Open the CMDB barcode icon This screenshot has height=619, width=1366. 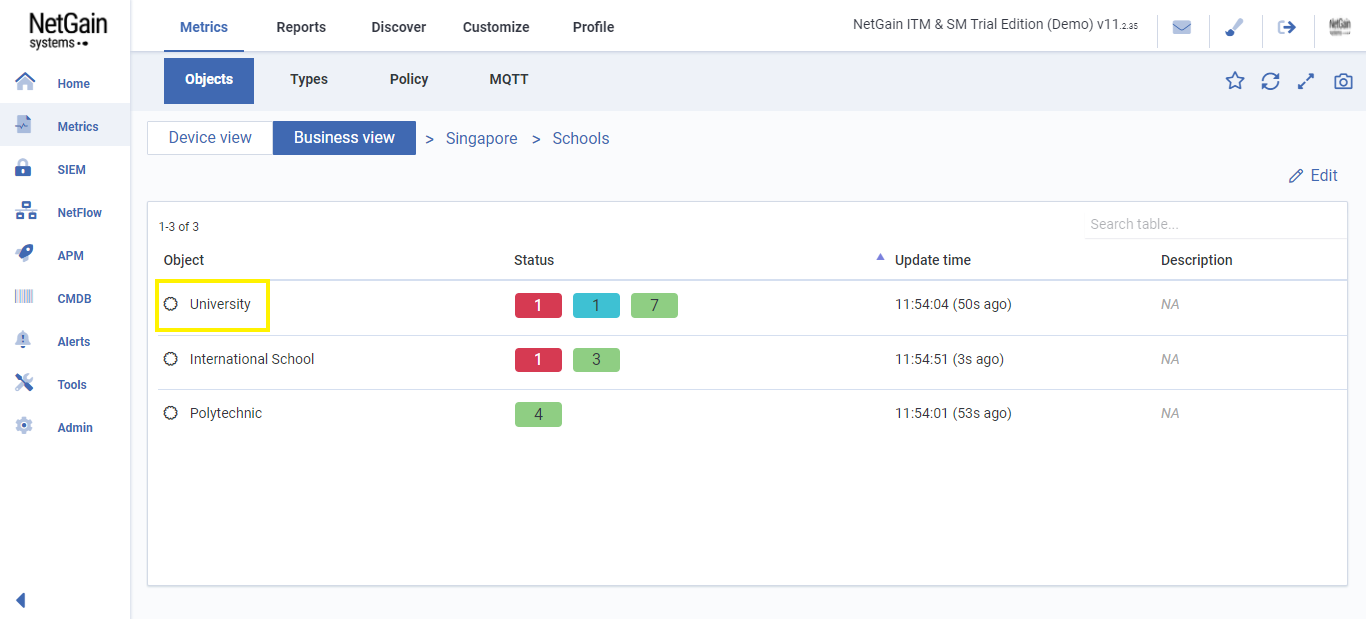[25, 297]
